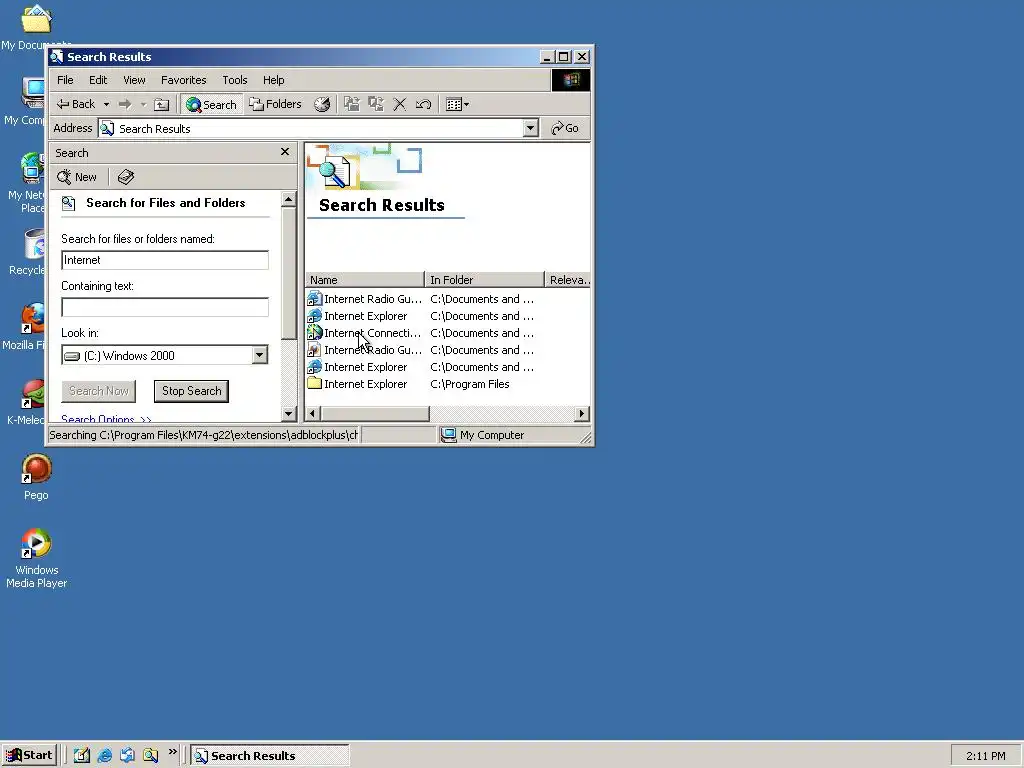1024x768 pixels.
Task: Start a New search
Action: tap(77, 177)
